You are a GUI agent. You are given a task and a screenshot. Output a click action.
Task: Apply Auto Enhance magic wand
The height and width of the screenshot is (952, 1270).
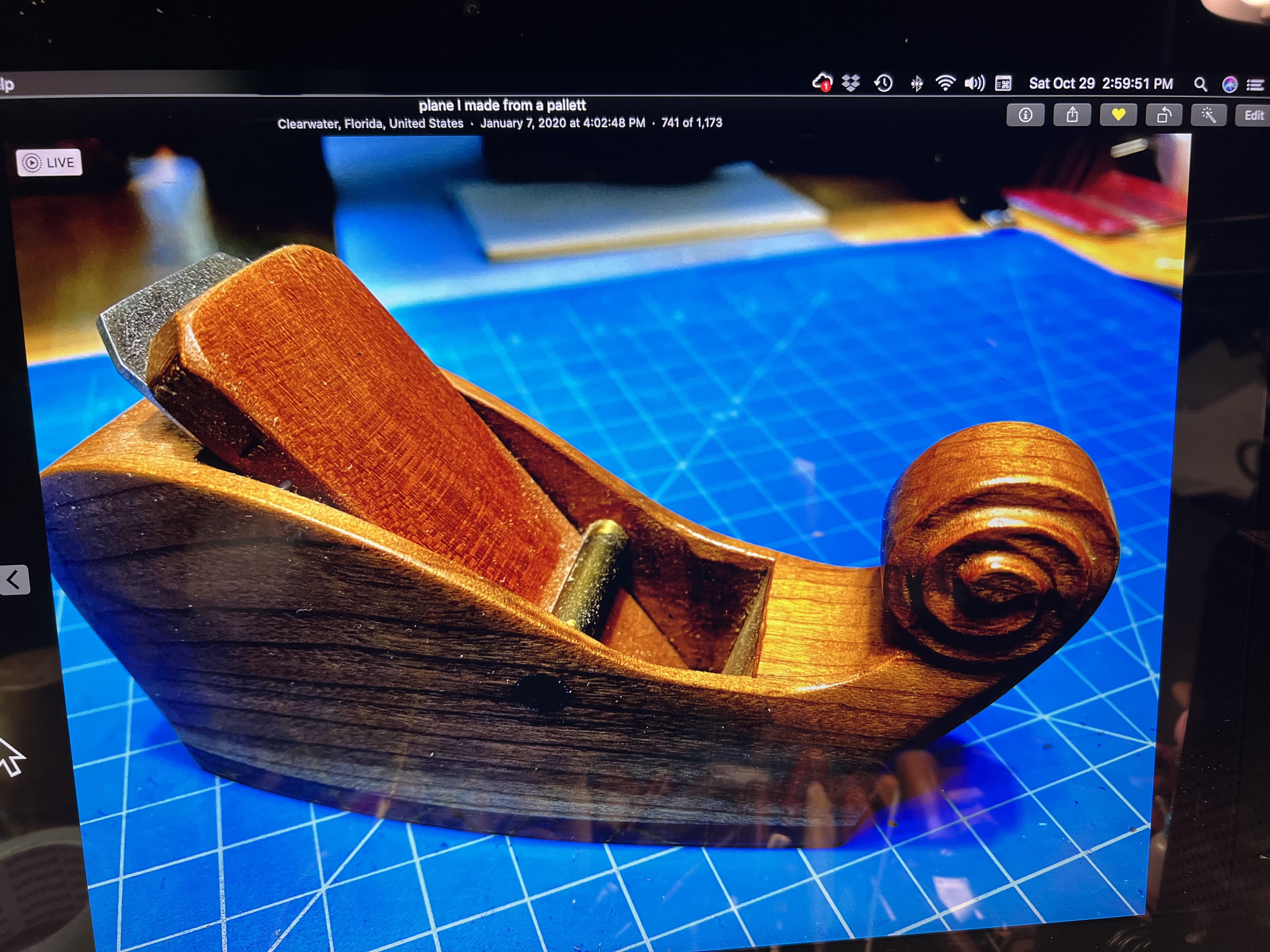[1208, 115]
